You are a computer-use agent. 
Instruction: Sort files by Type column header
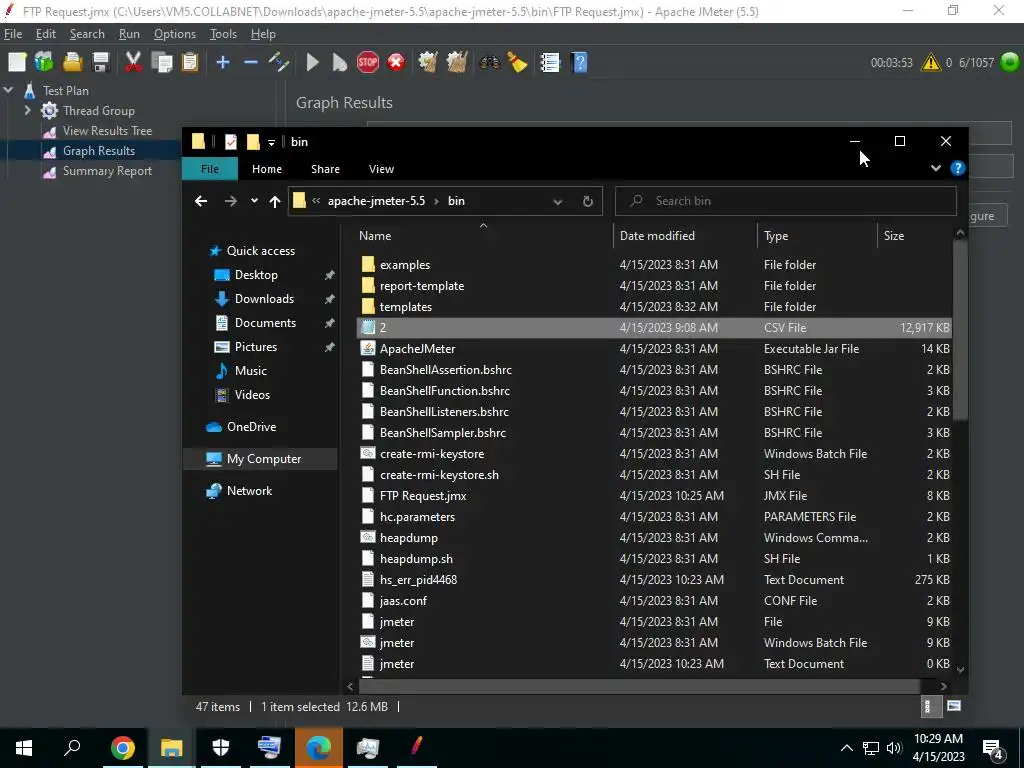tap(816, 236)
